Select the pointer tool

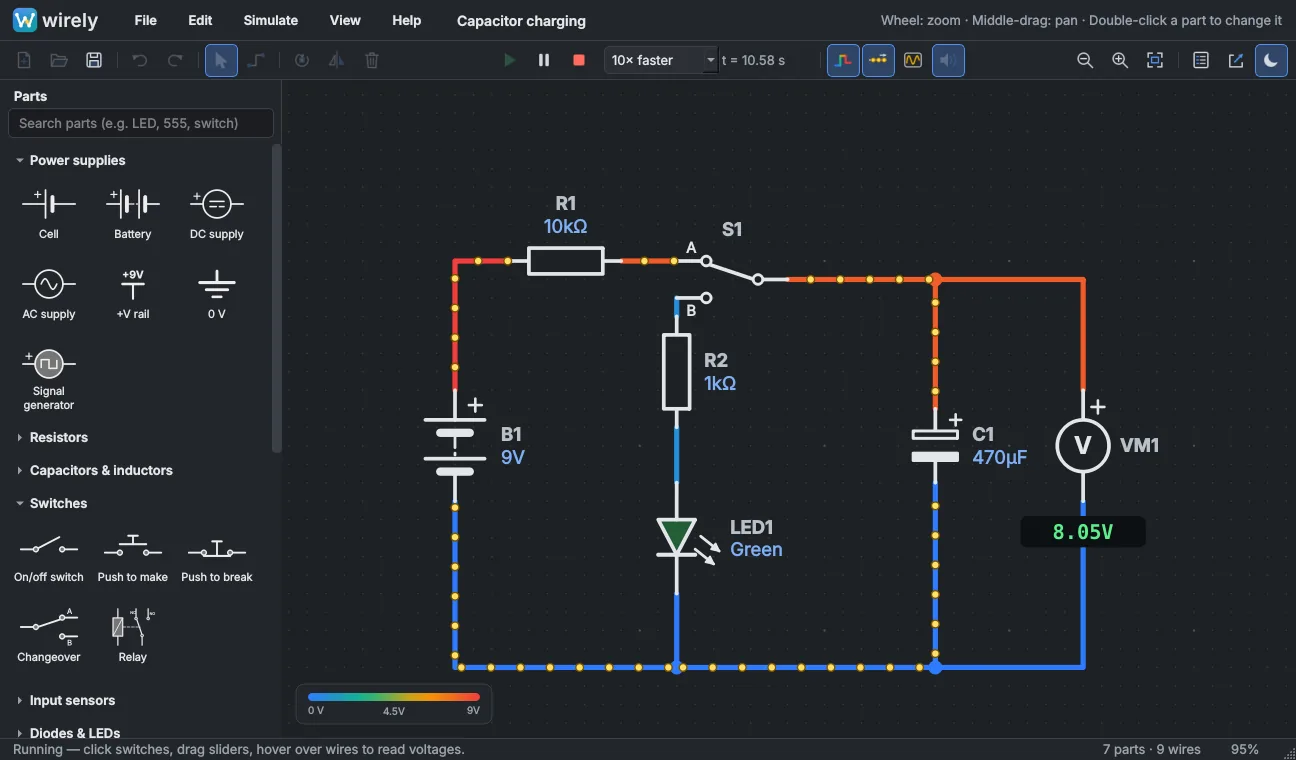pyautogui.click(x=221, y=60)
